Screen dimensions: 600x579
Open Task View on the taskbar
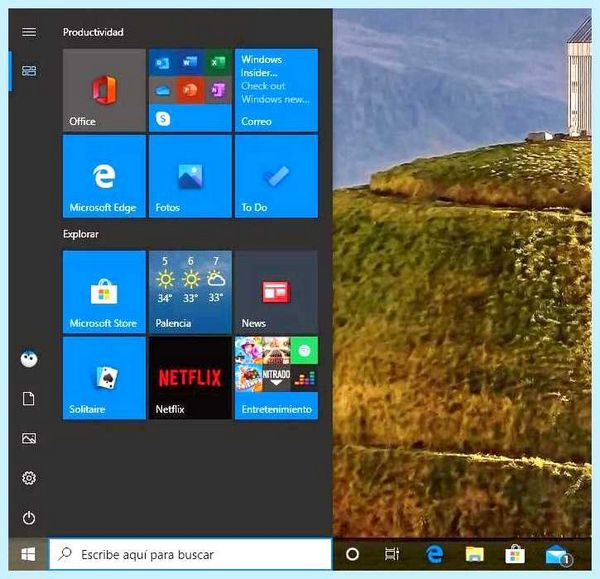pyautogui.click(x=392, y=554)
